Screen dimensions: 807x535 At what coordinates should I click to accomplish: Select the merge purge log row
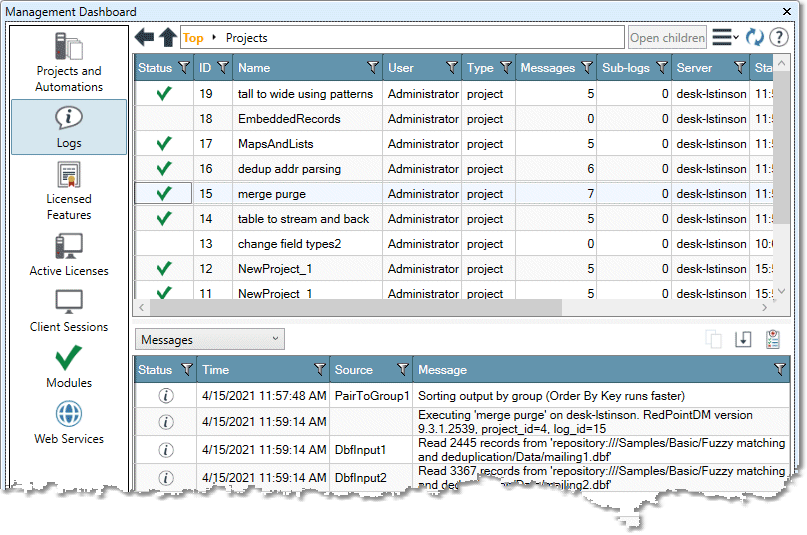(x=272, y=194)
